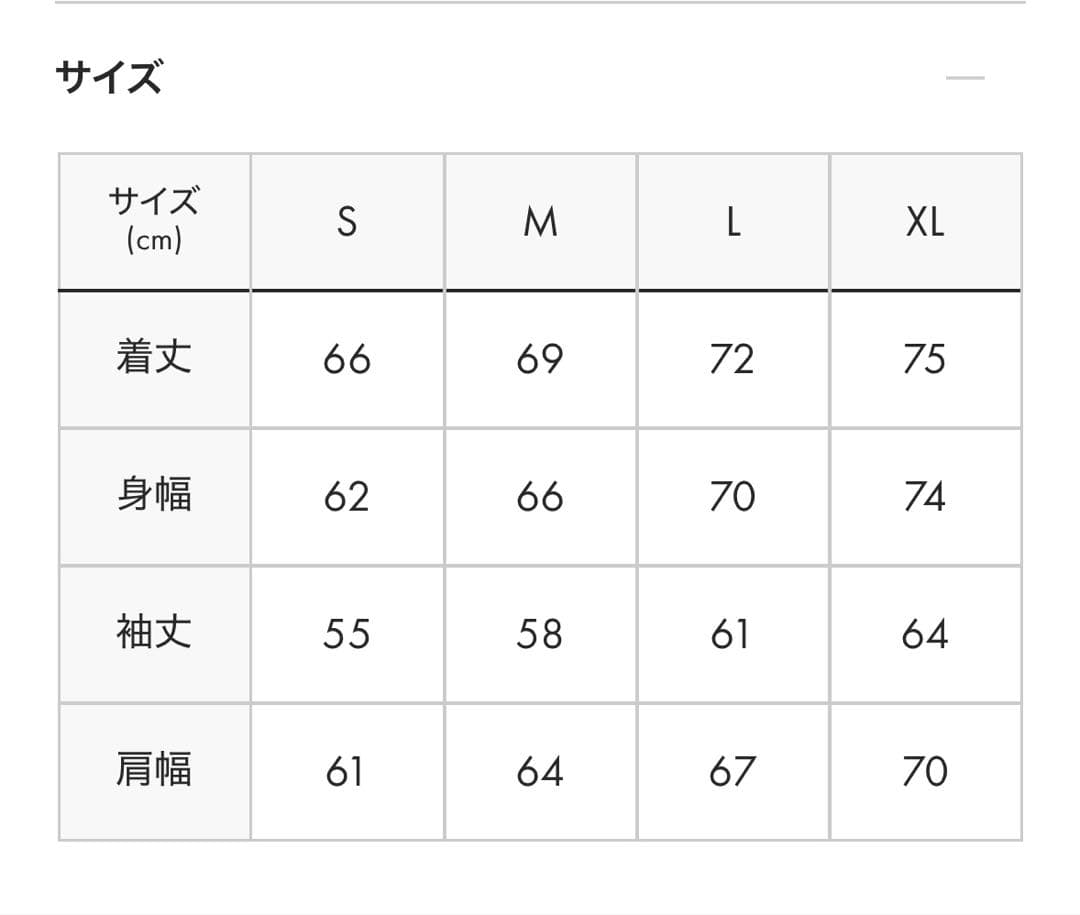Click the 着丈 value 66 for size S
The image size is (1080, 915).
[x=345, y=357]
